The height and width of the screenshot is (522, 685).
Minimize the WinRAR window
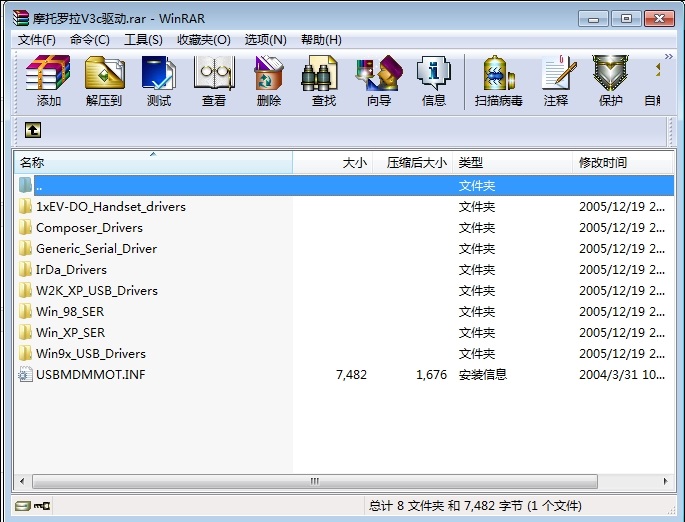(x=593, y=19)
